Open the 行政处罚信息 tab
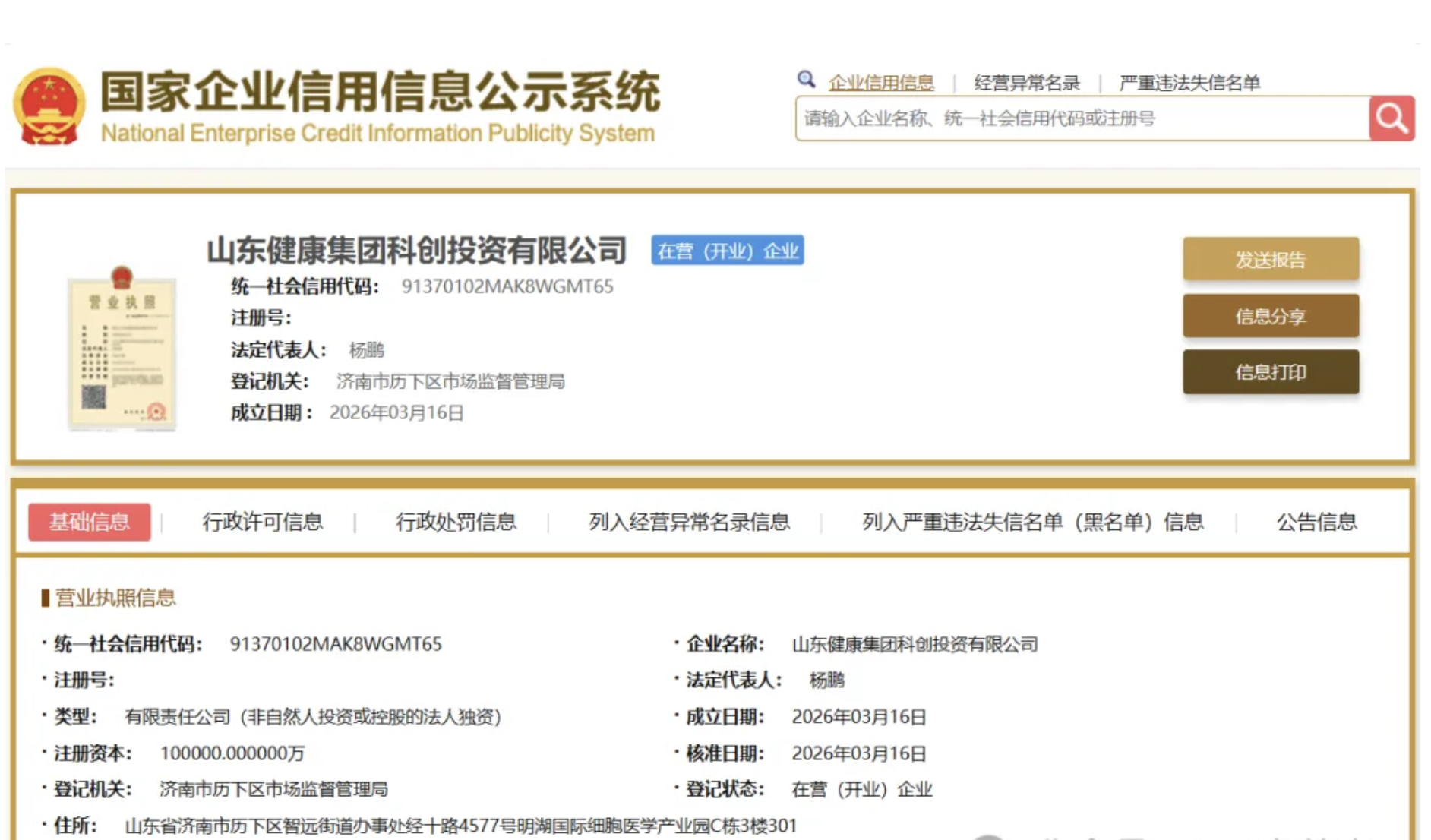 (x=456, y=522)
